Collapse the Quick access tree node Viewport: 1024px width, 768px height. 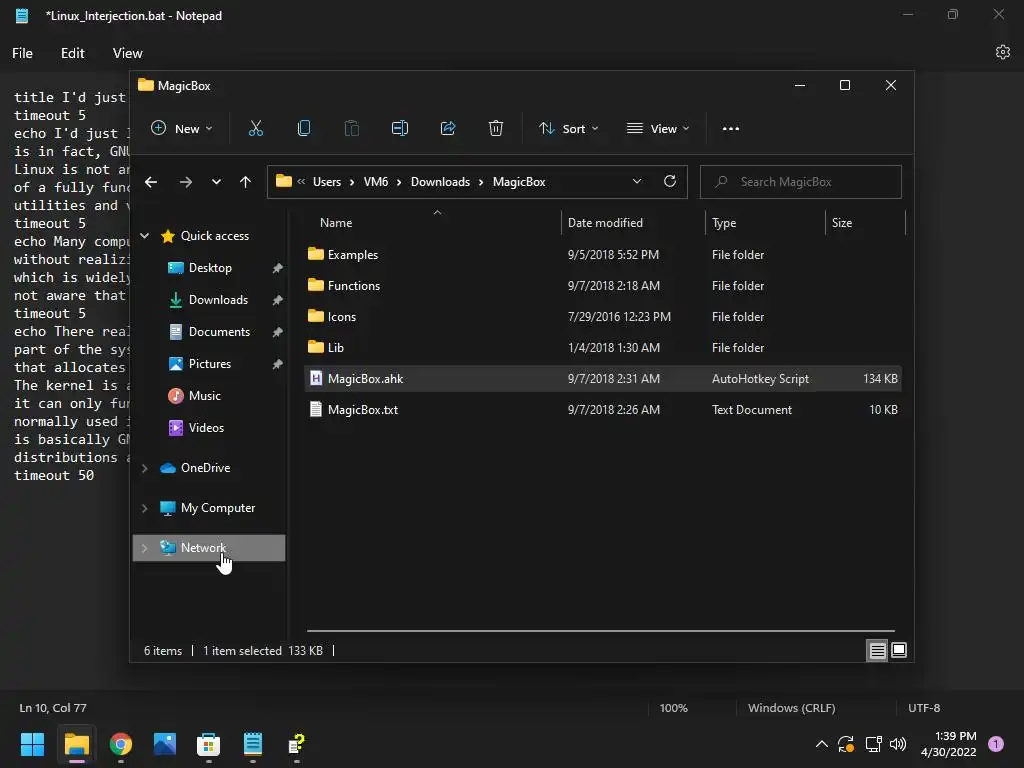tap(145, 236)
